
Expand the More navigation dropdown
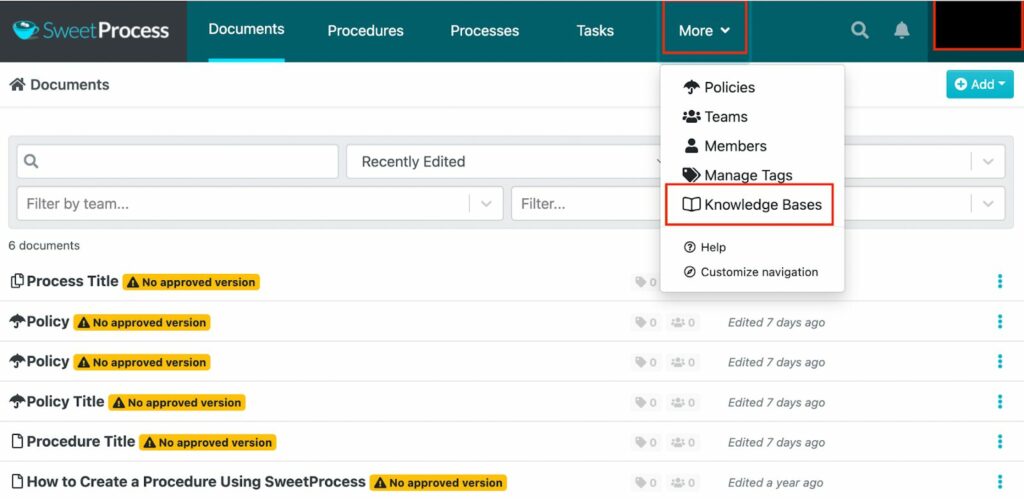pos(704,31)
